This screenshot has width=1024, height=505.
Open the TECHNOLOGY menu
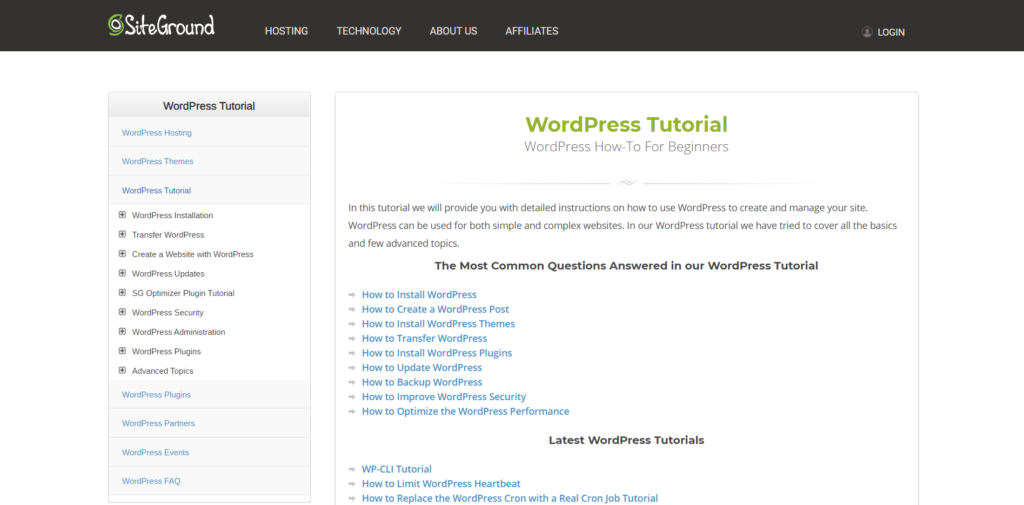pyautogui.click(x=369, y=31)
